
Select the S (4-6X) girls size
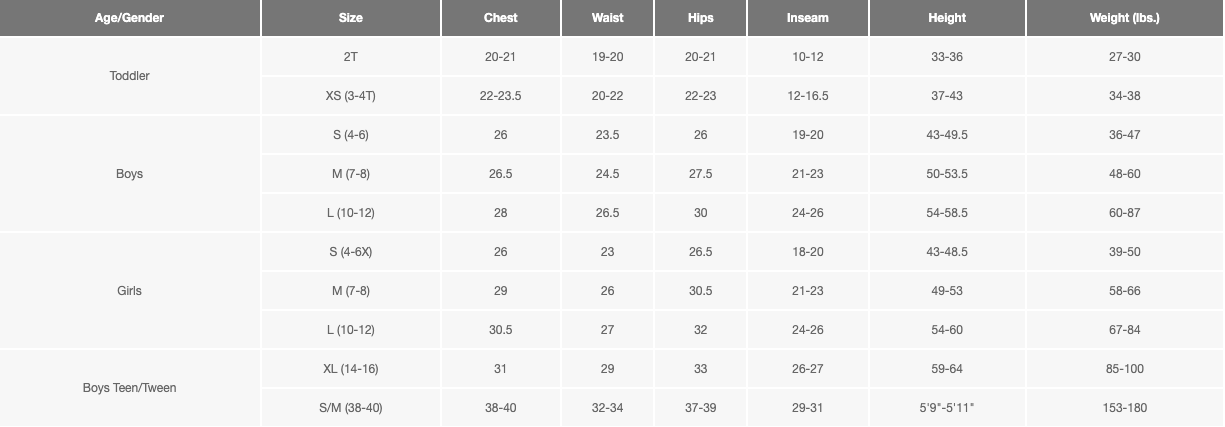pyautogui.click(x=351, y=252)
